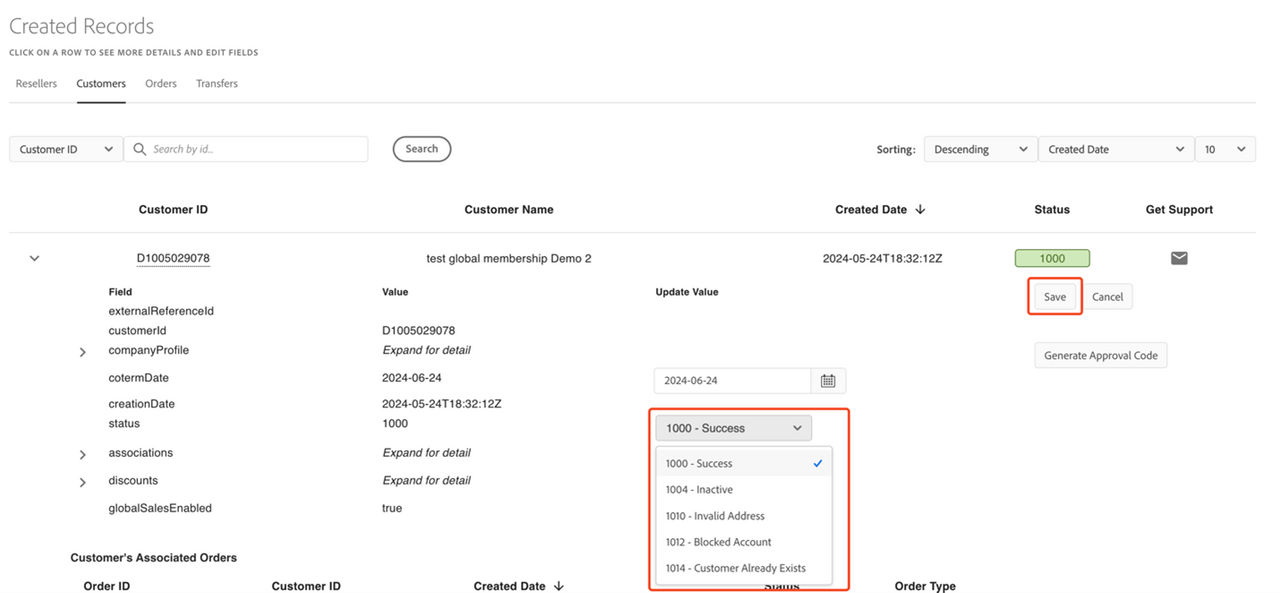1280x593 pixels.
Task: Choose 1012 - Blocked Account option
Action: pos(719,542)
